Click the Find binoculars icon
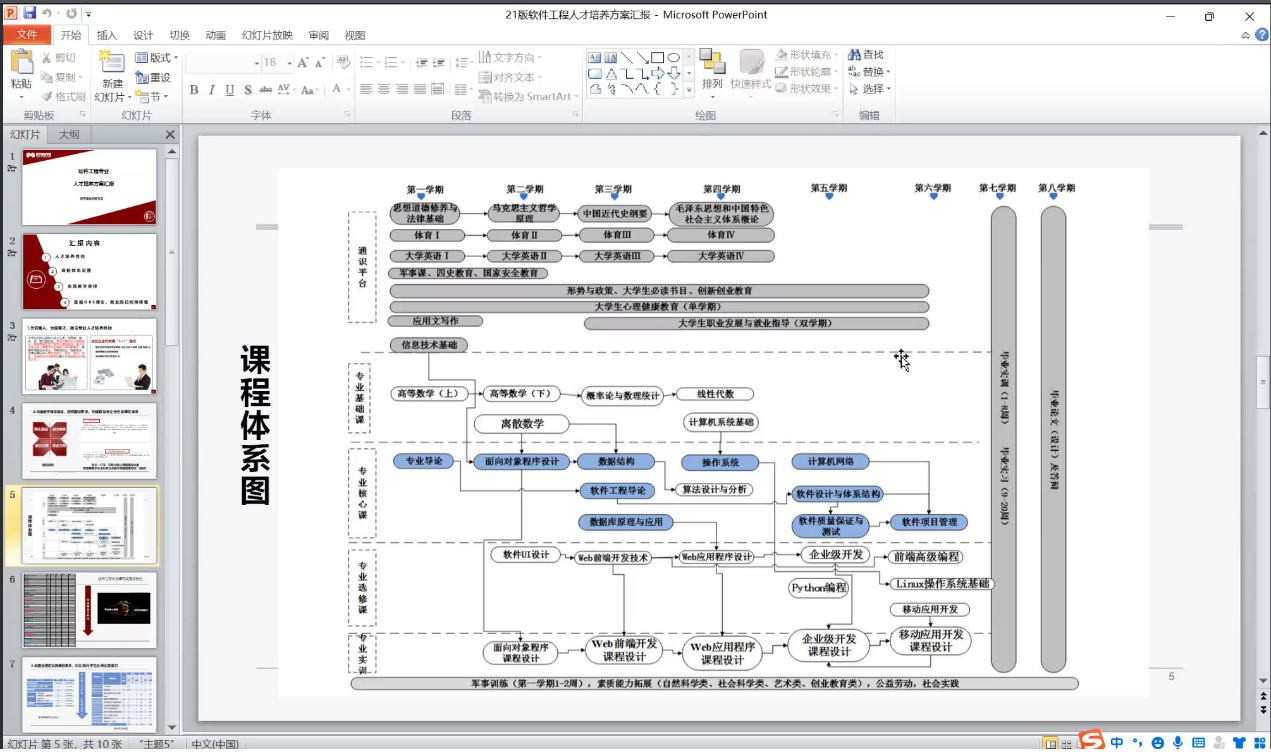1271x752 pixels. [855, 55]
